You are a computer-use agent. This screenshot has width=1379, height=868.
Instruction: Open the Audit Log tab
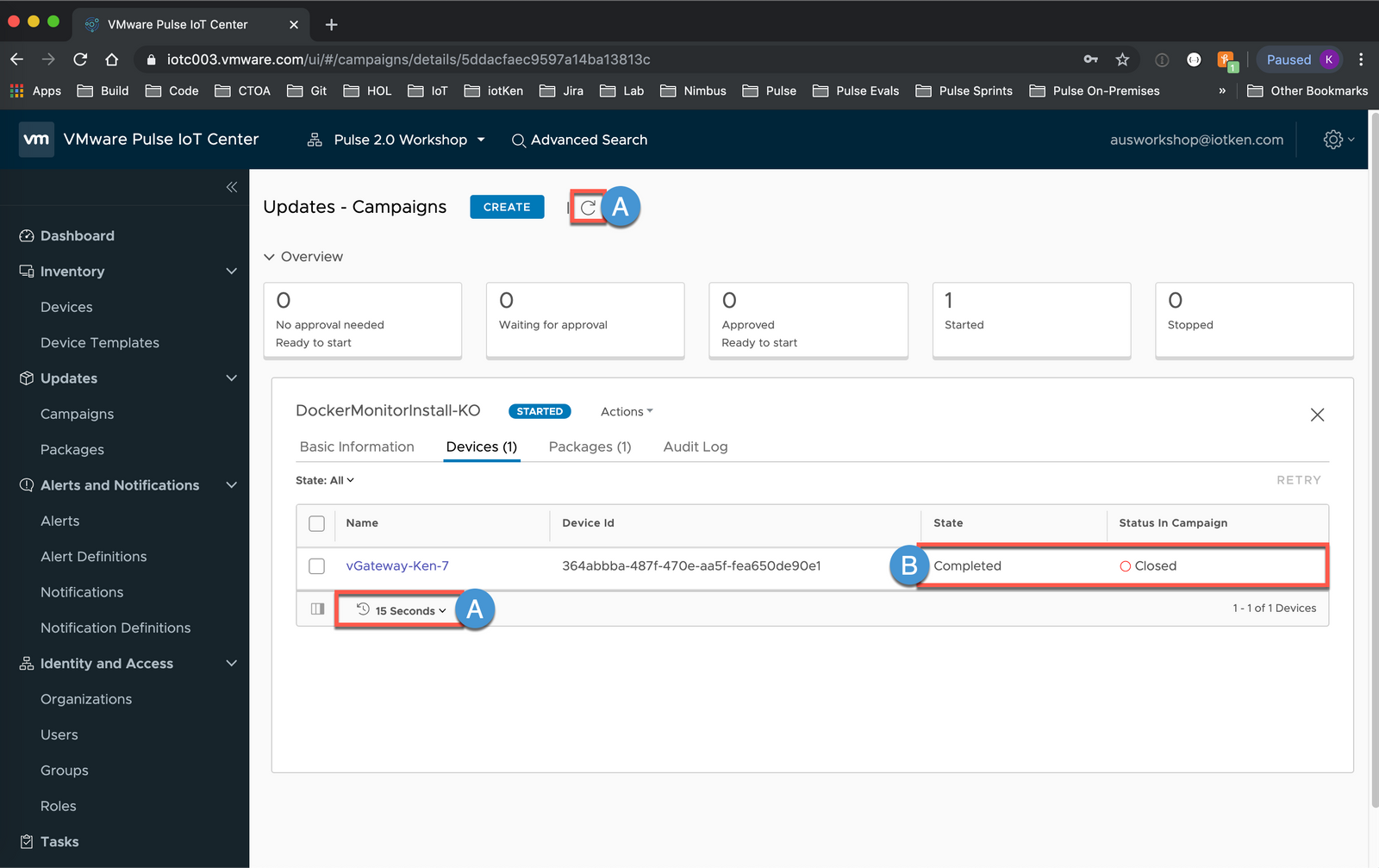pyautogui.click(x=695, y=446)
